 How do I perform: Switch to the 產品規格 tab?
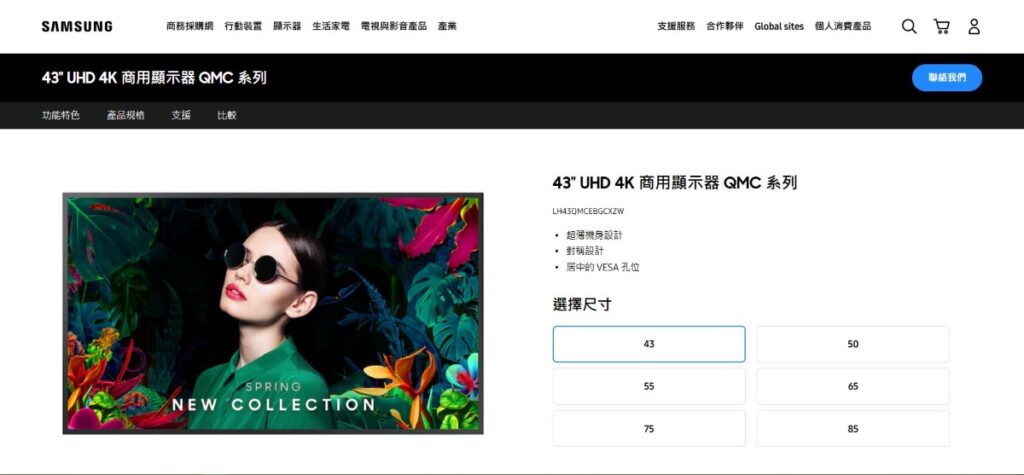(x=125, y=115)
